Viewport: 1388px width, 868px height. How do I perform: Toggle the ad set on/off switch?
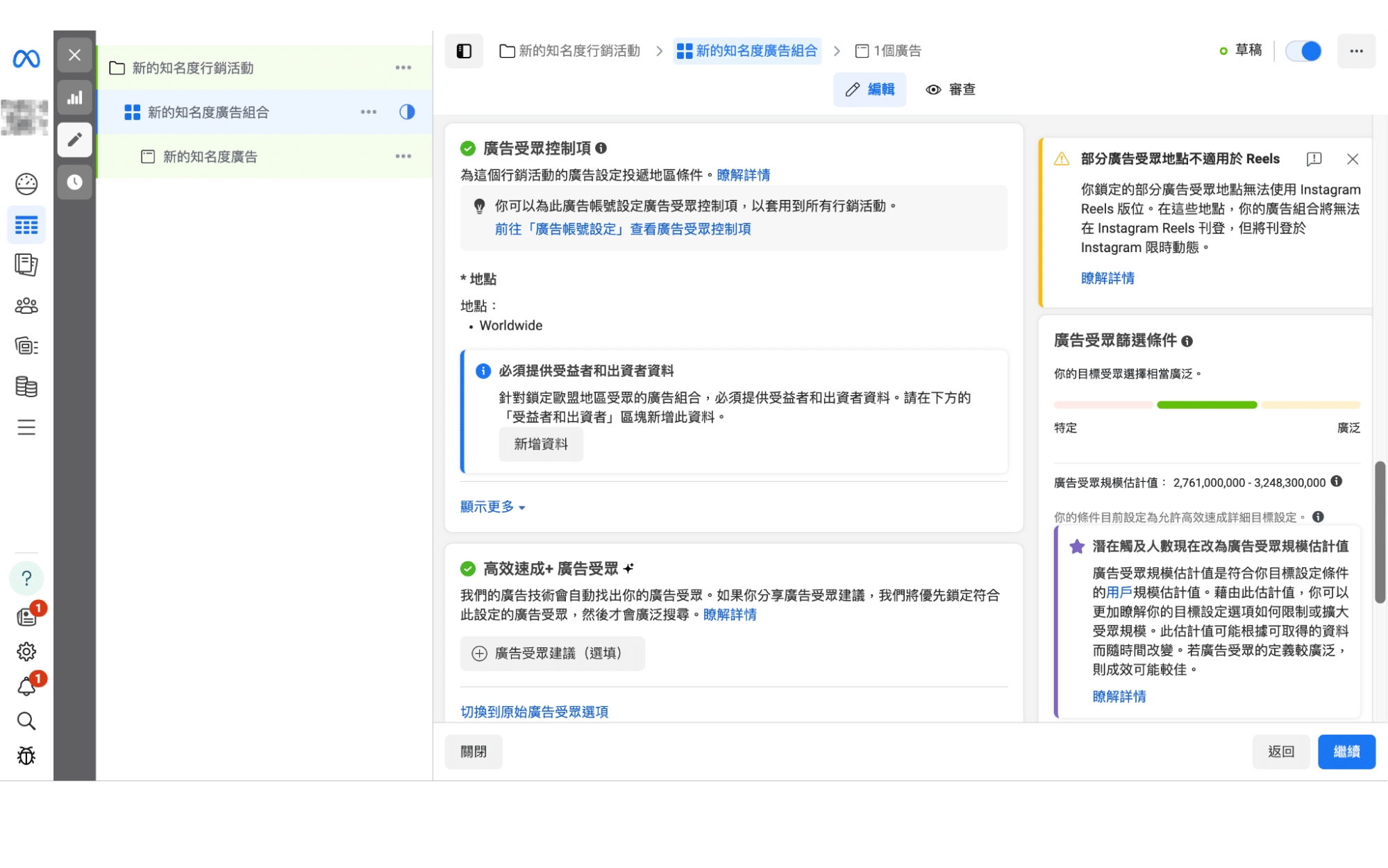click(1303, 51)
